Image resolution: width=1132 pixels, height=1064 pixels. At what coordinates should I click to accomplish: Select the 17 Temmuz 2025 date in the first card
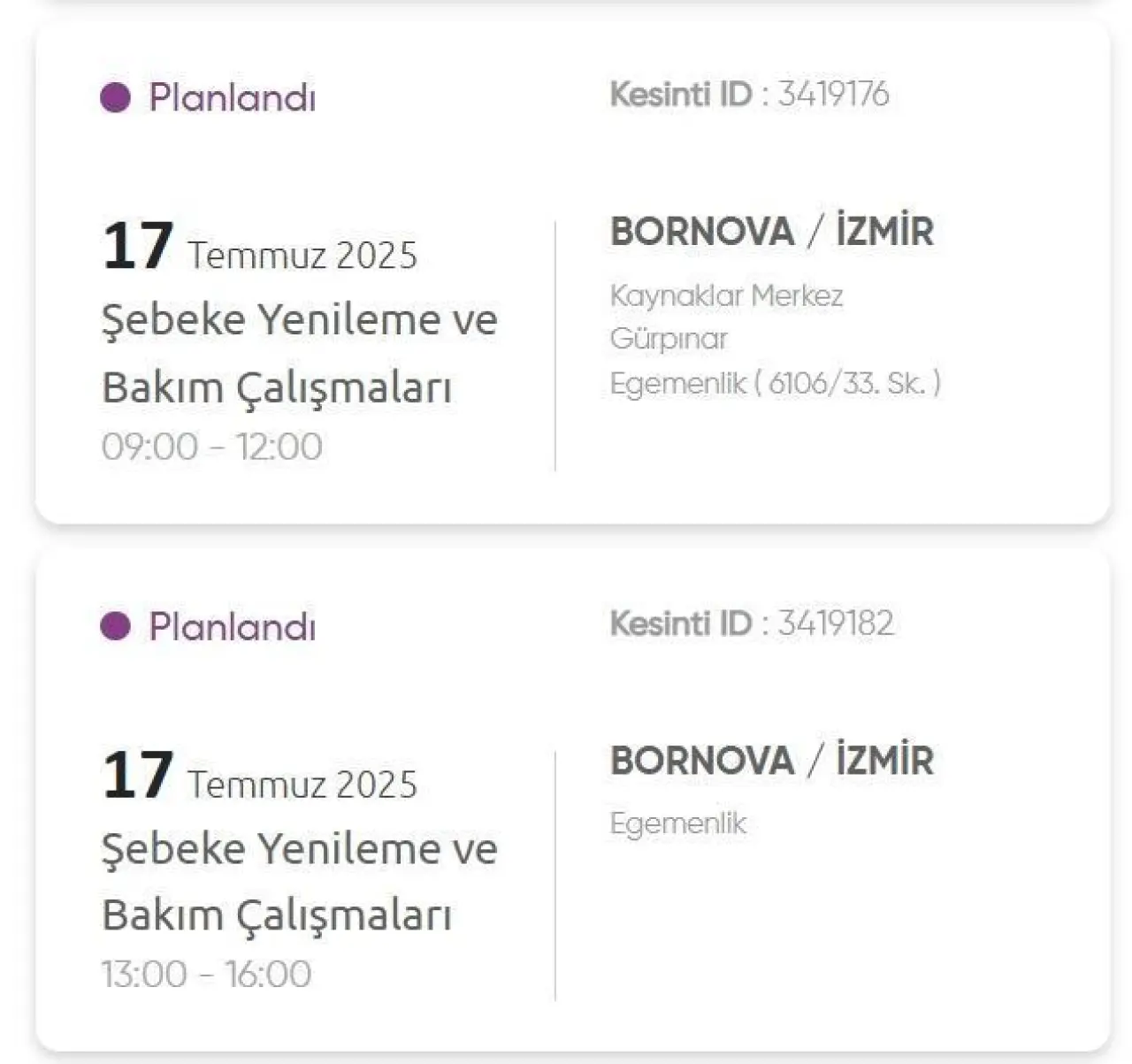click(259, 247)
